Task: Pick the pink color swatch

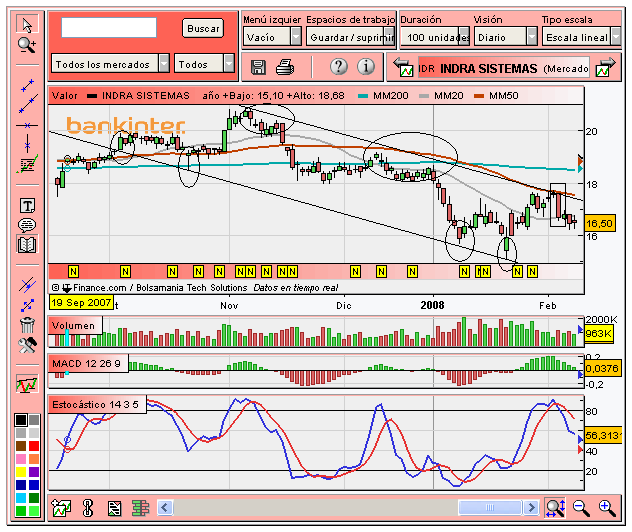Action: [21, 459]
